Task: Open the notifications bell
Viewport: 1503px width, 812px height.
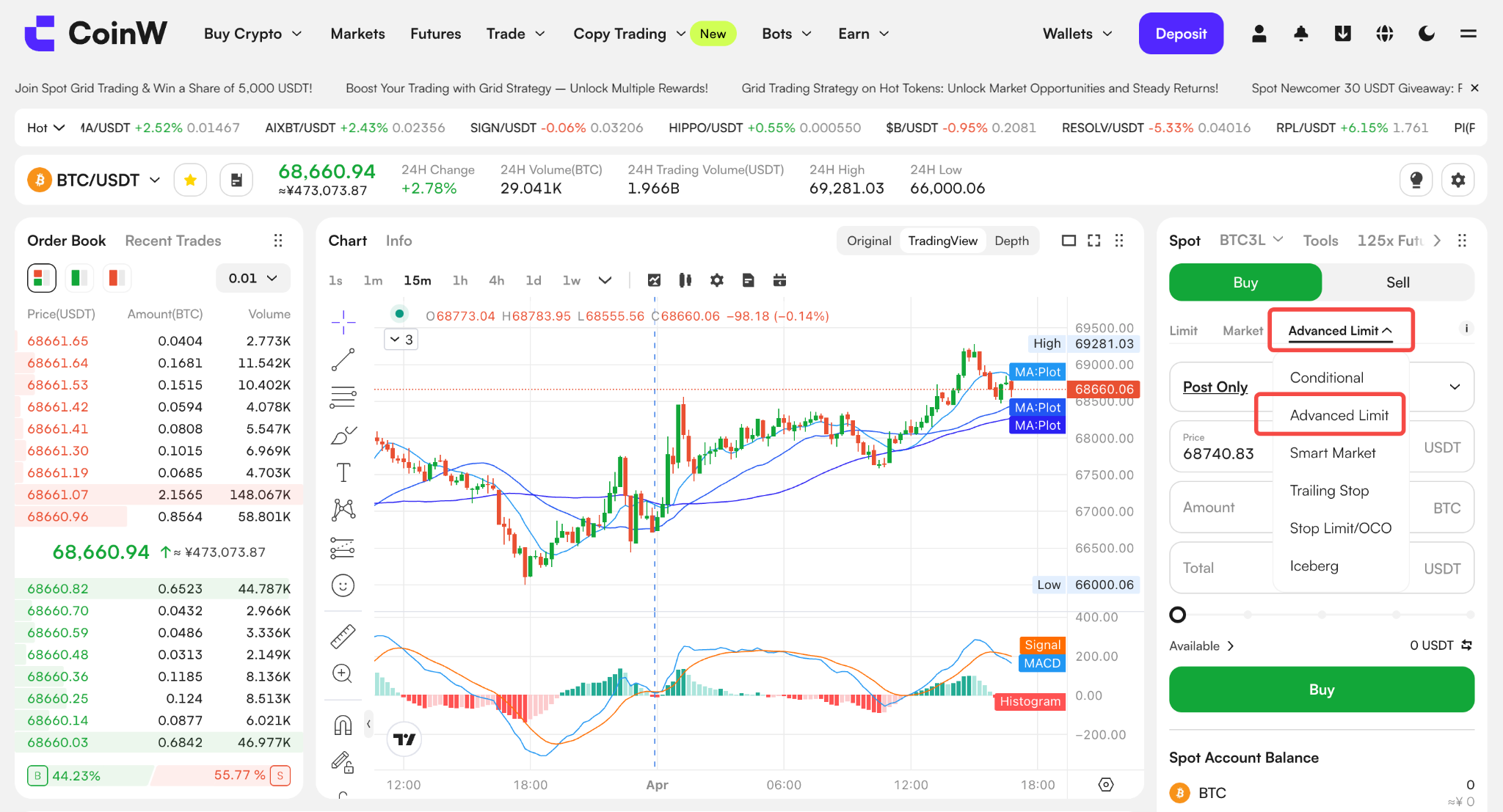Action: click(1301, 34)
